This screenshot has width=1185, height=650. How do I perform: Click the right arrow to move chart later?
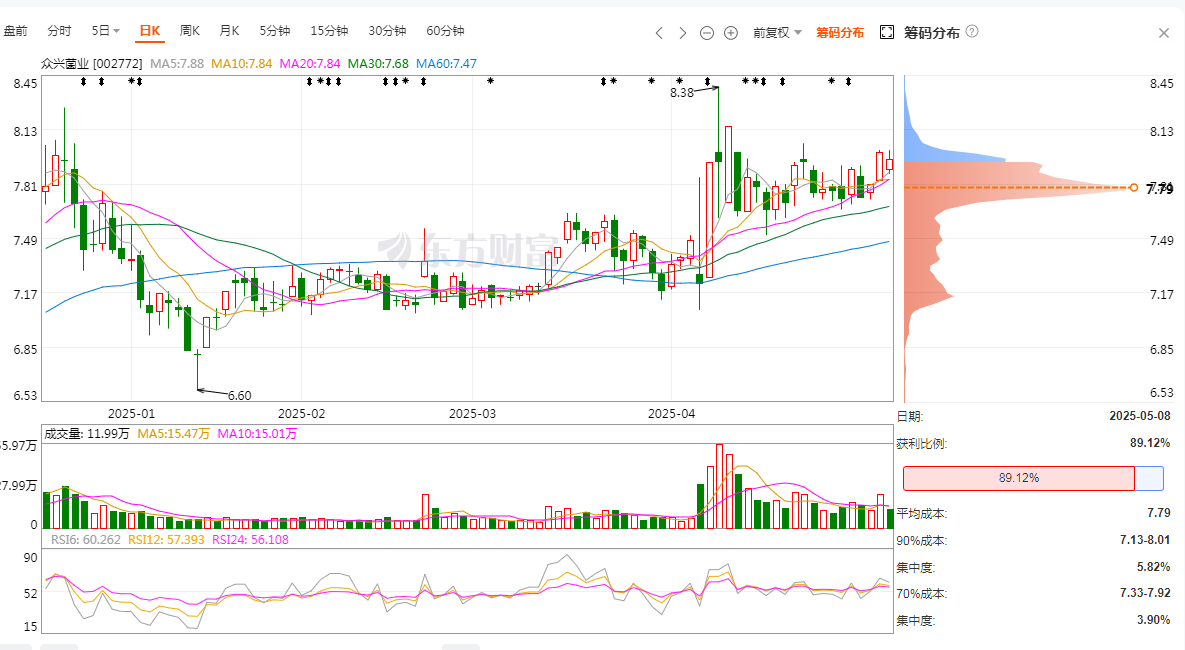(x=682, y=32)
